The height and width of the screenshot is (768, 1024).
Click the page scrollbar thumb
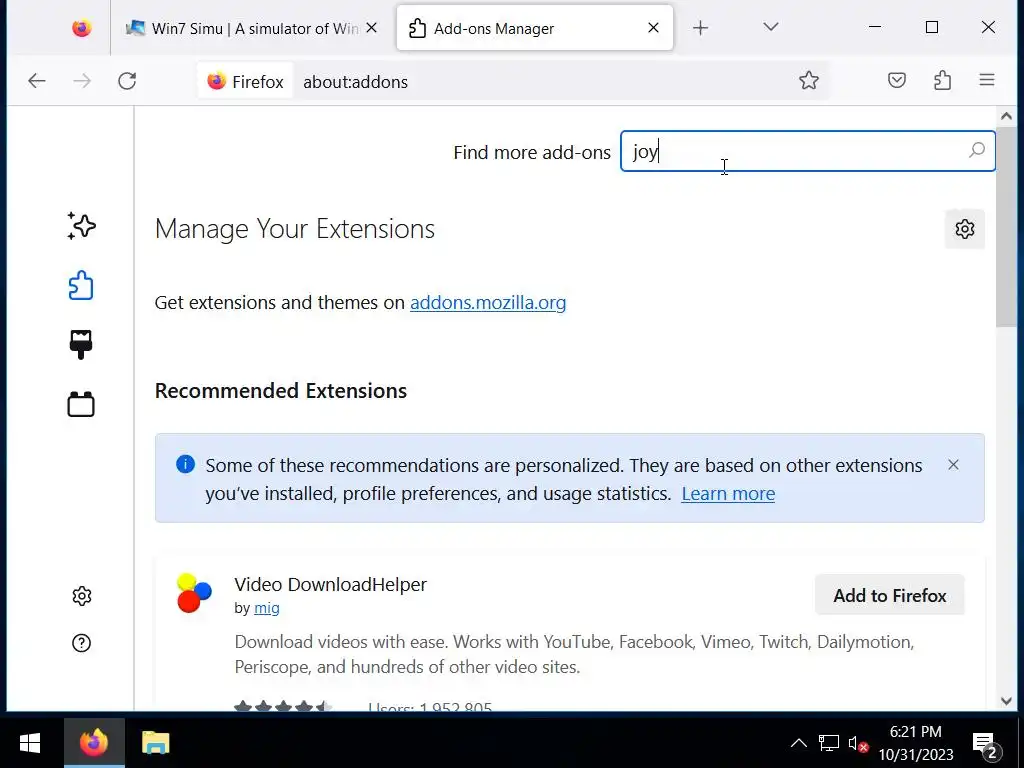click(x=1006, y=229)
